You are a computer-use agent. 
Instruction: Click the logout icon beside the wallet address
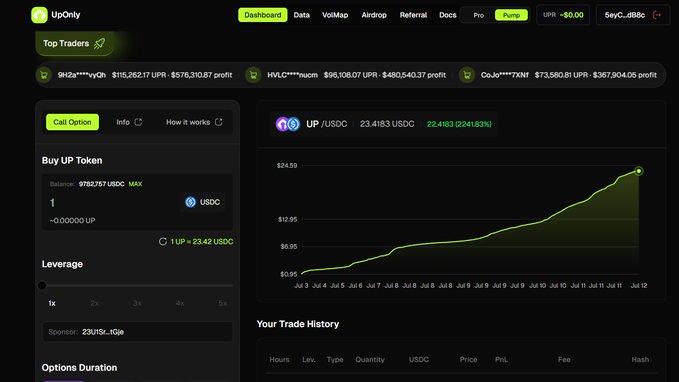click(657, 15)
